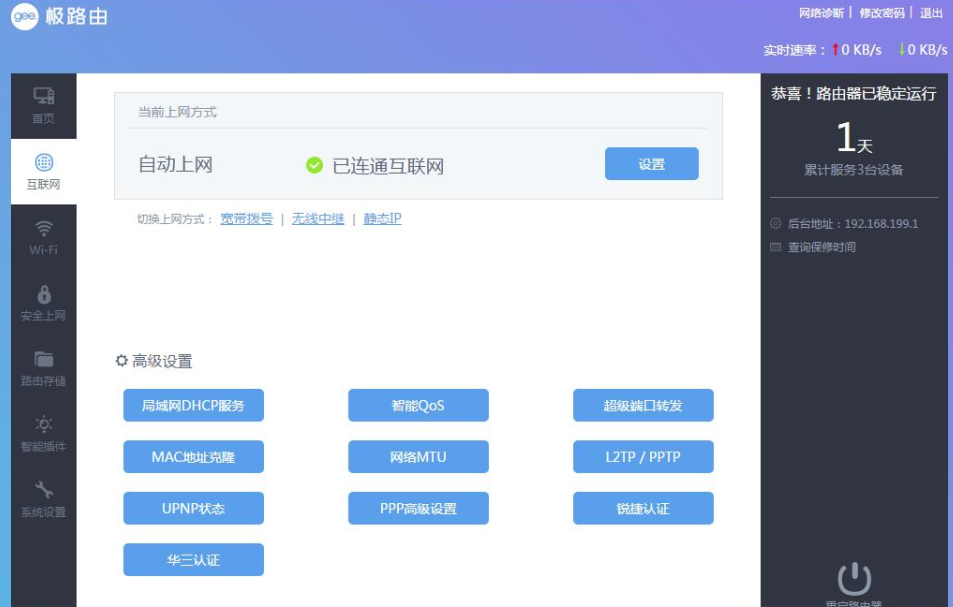Restart the router via the power icon
This screenshot has height=607, width=953.
[855, 578]
